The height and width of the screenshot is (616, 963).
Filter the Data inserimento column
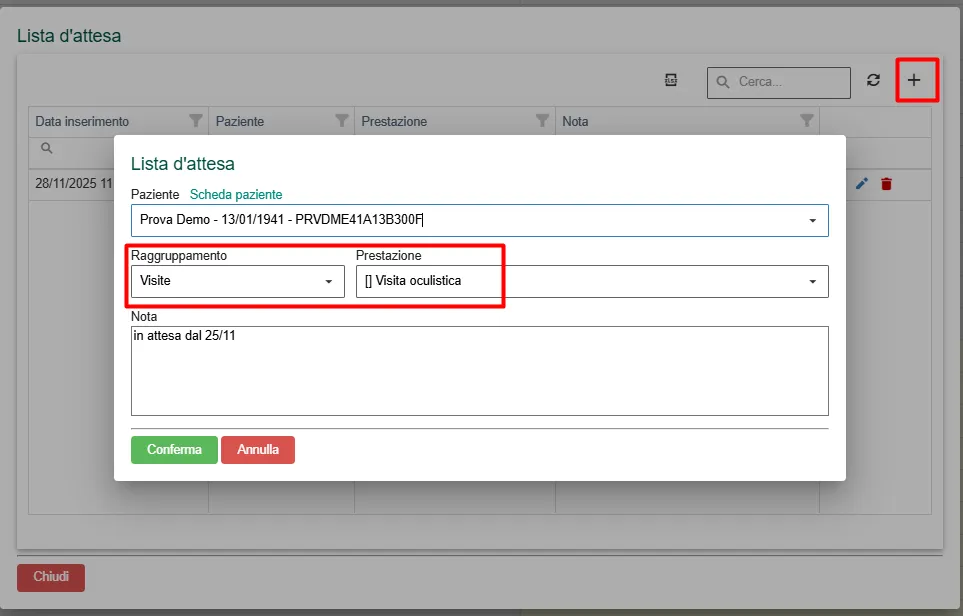click(x=196, y=121)
